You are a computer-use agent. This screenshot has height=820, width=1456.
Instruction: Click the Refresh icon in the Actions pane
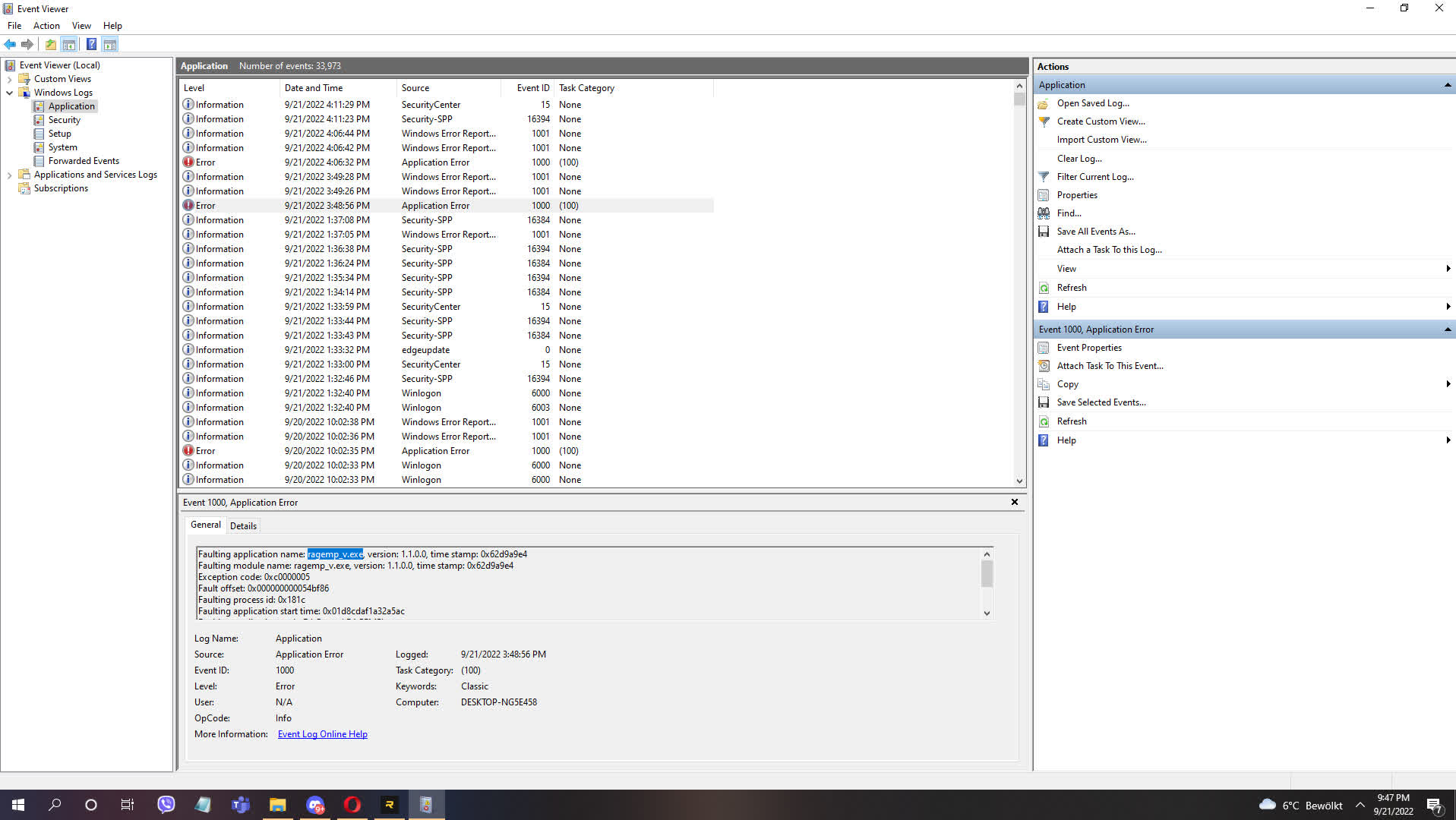[1044, 287]
